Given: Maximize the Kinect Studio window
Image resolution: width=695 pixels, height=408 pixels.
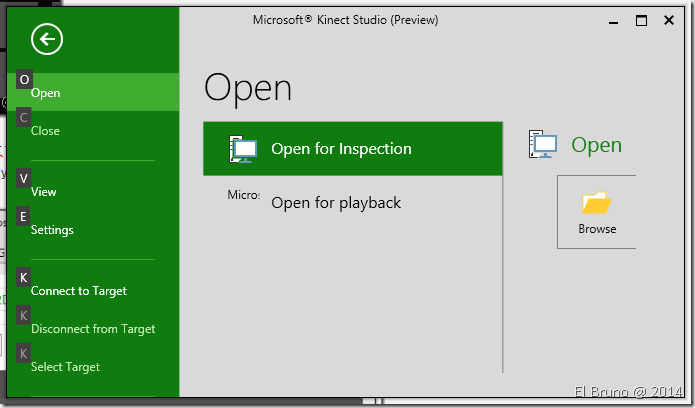Looking at the screenshot, I should (642, 20).
